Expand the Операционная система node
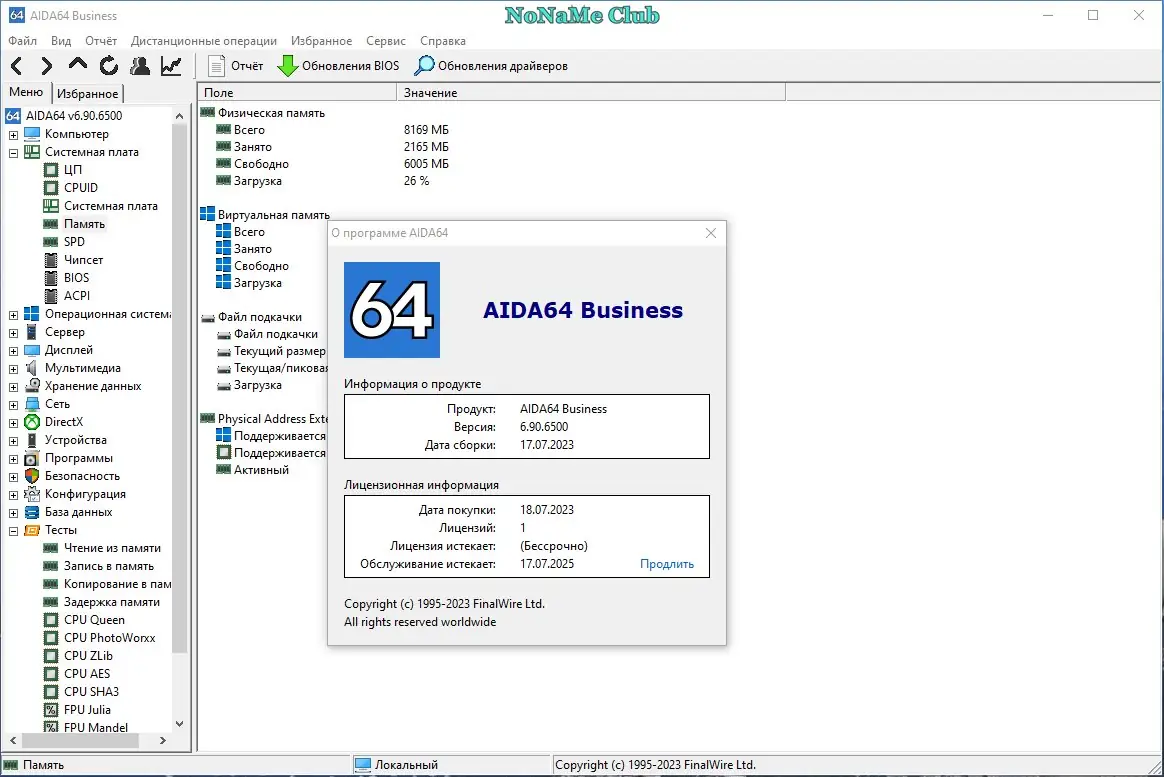The height and width of the screenshot is (777, 1164). [x=13, y=315]
